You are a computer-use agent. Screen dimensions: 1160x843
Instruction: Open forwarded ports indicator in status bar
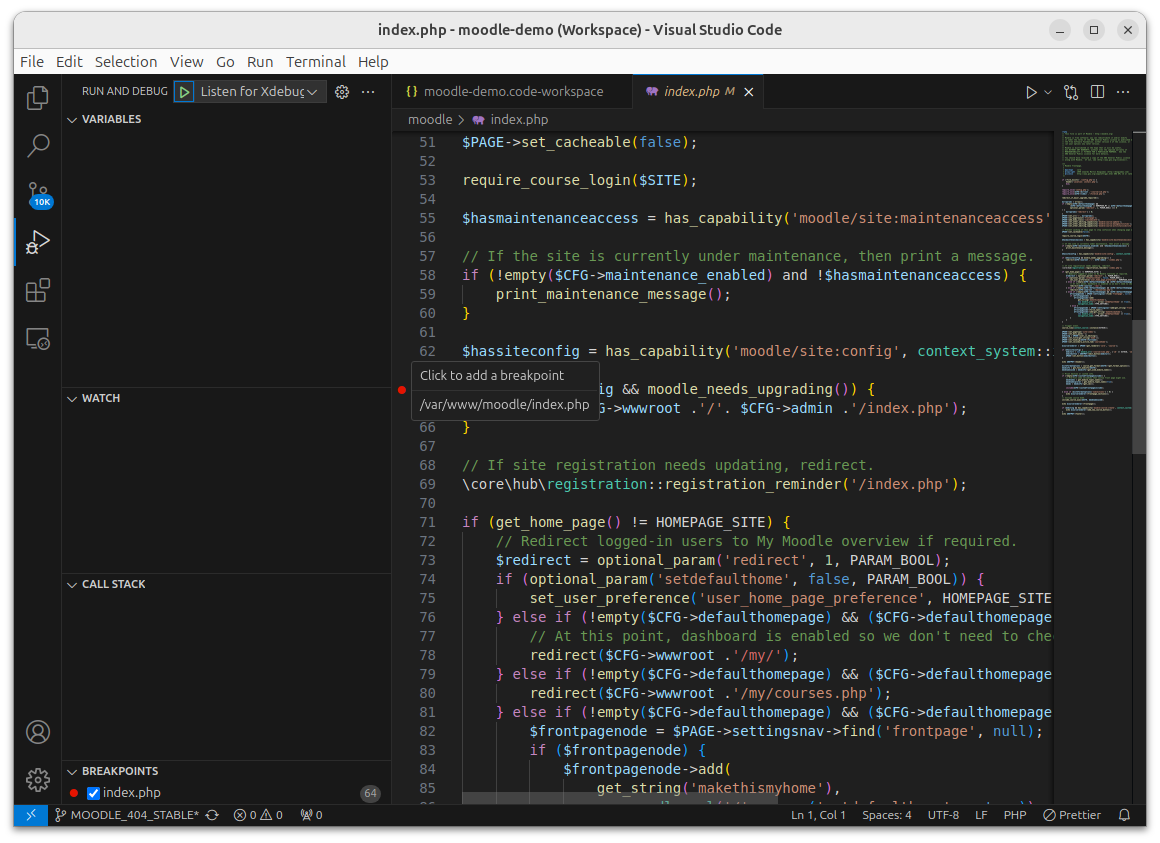click(x=311, y=815)
